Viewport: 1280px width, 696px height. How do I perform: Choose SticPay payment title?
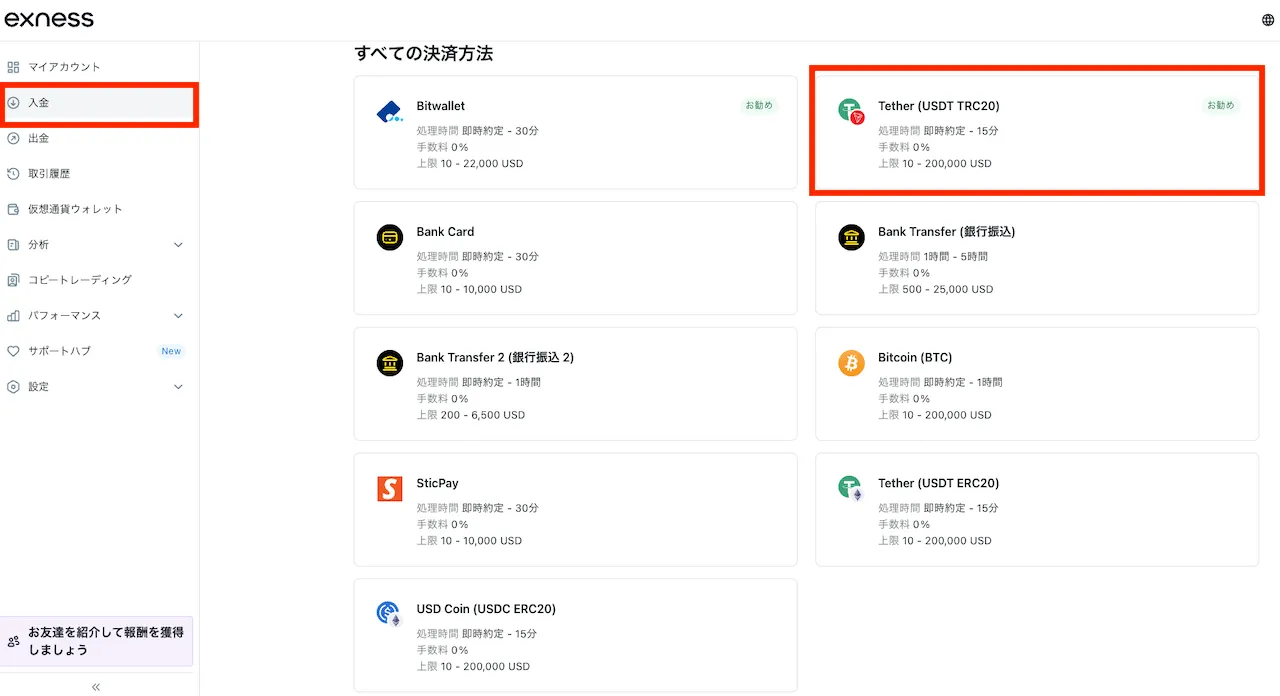pyautogui.click(x=438, y=483)
